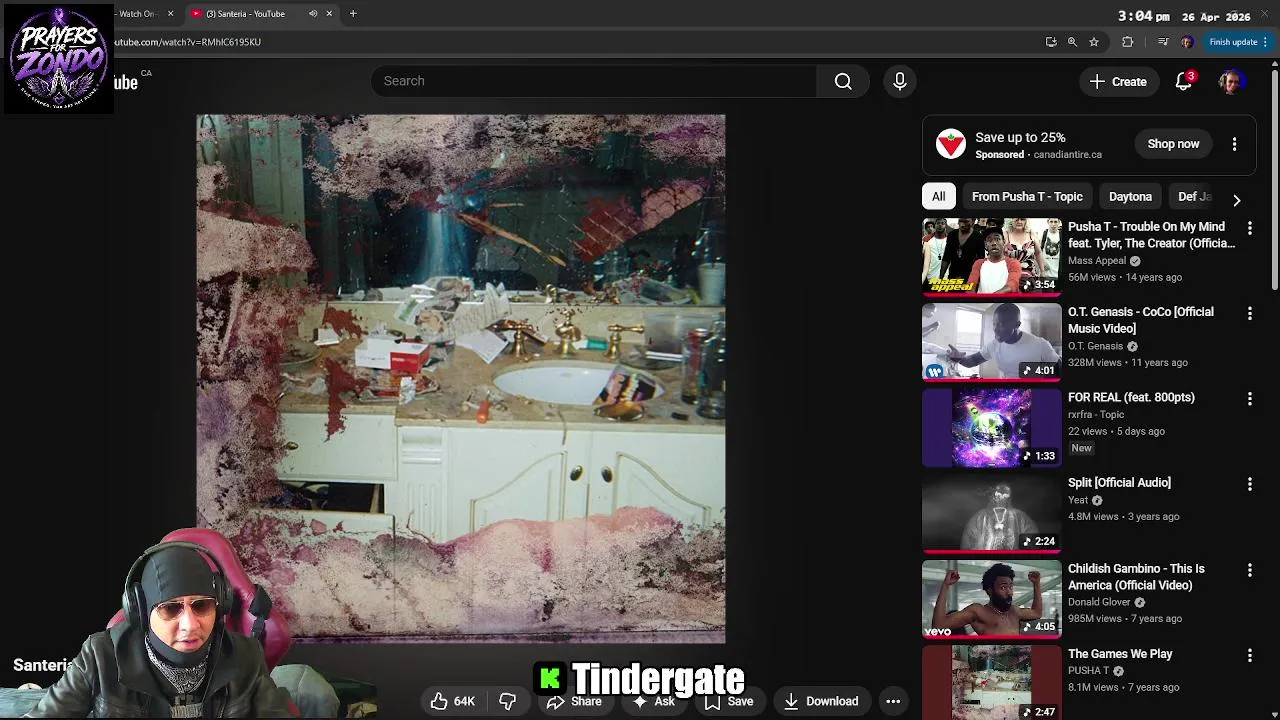Like the video with 64K thumbs up
This screenshot has width=1280, height=720.
452,701
